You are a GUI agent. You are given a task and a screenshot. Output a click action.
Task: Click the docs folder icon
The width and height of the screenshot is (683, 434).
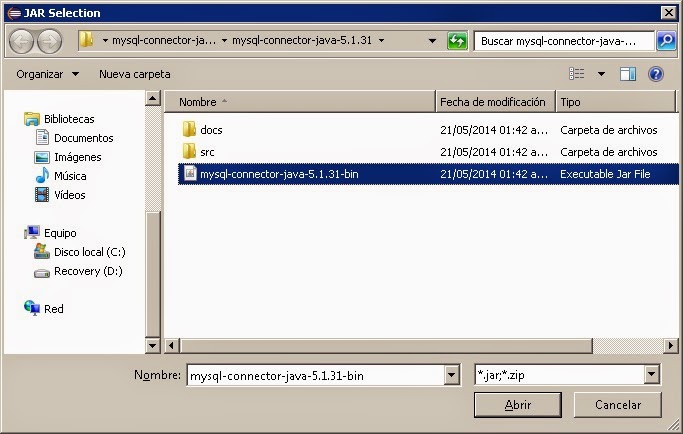[189, 129]
